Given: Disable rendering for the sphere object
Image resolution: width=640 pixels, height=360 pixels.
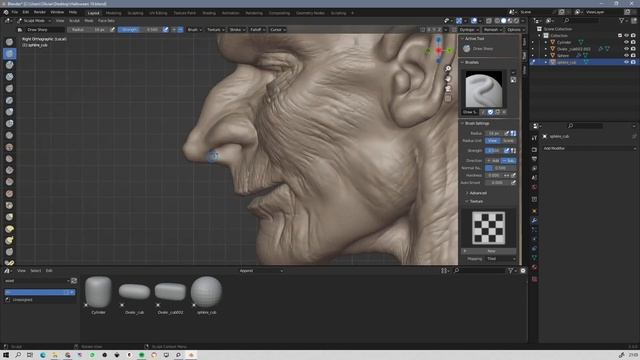Looking at the screenshot, I should pos(633,55).
